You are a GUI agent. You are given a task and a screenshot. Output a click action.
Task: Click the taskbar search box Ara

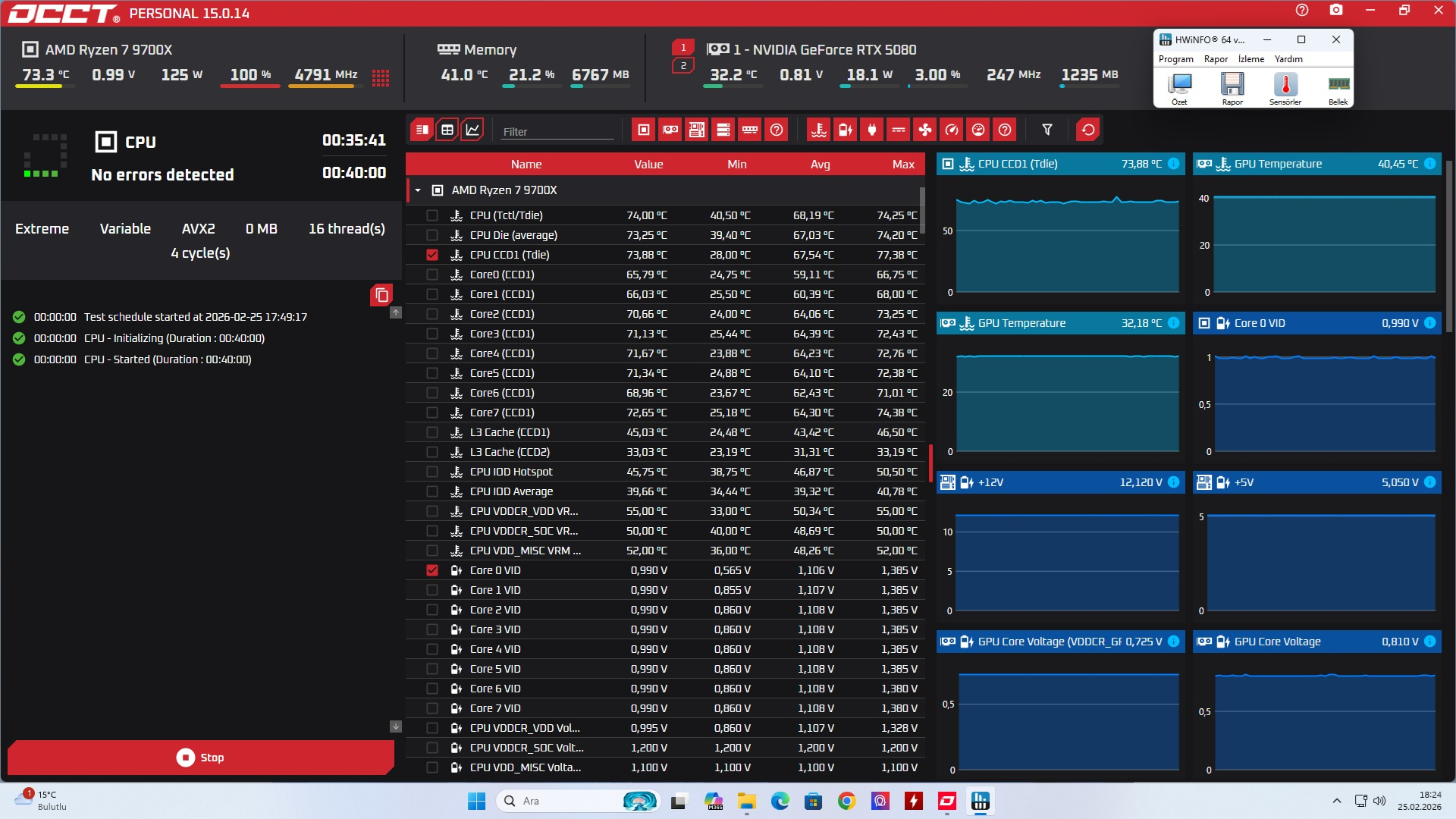[578, 801]
